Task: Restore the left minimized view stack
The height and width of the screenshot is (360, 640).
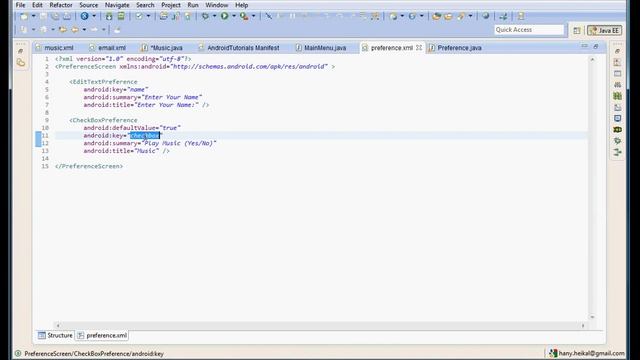Action: 21,51
